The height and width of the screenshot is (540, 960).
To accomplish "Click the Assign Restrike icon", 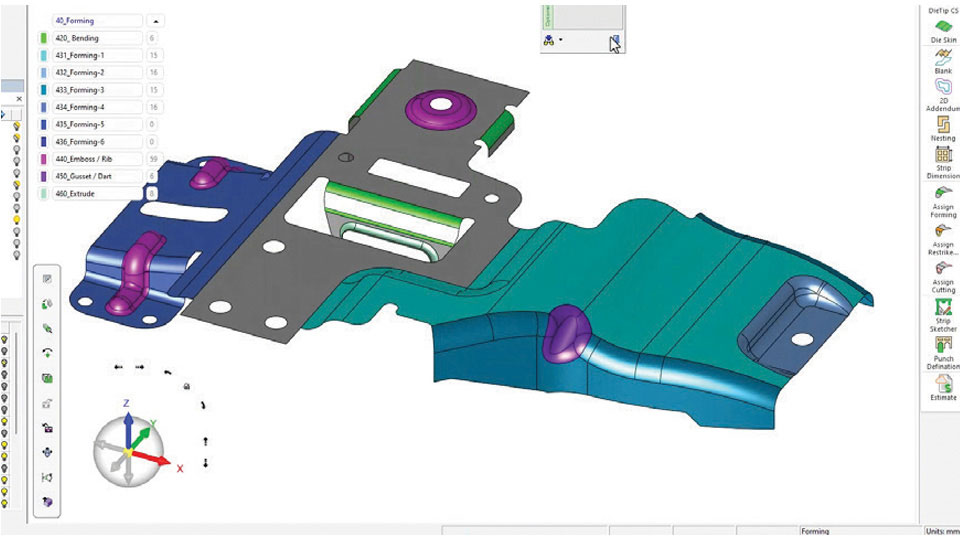I will 943,231.
